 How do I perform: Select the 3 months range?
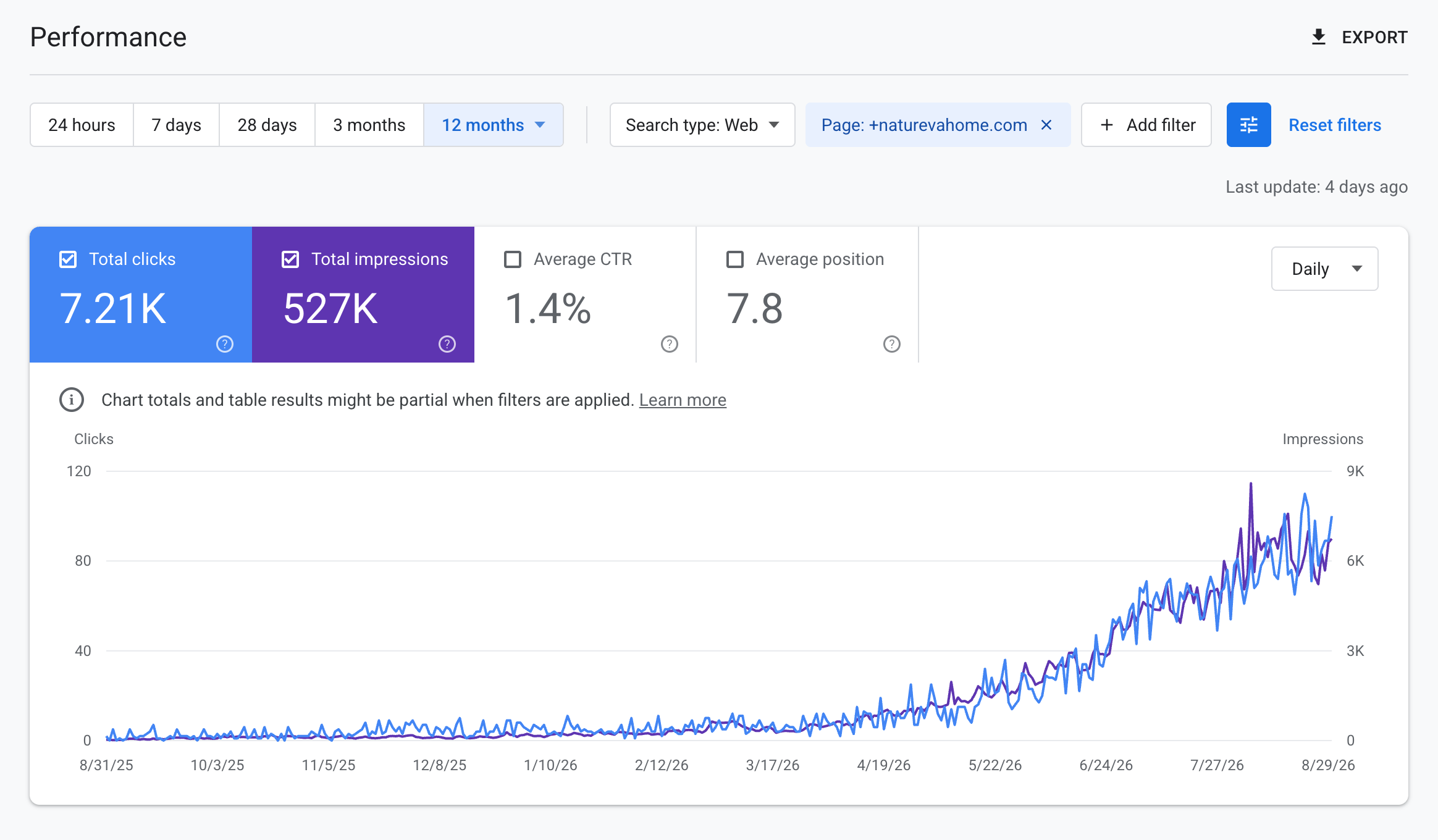(x=369, y=125)
